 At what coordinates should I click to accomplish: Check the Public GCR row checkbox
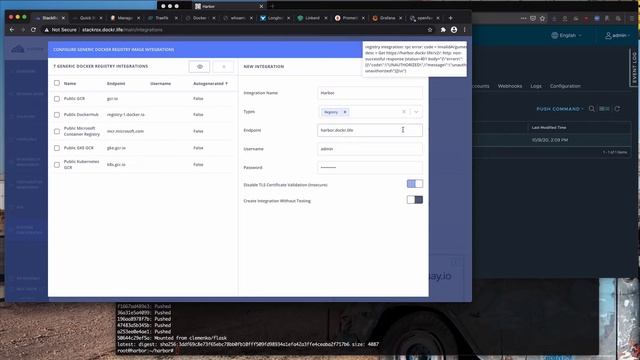click(x=57, y=99)
